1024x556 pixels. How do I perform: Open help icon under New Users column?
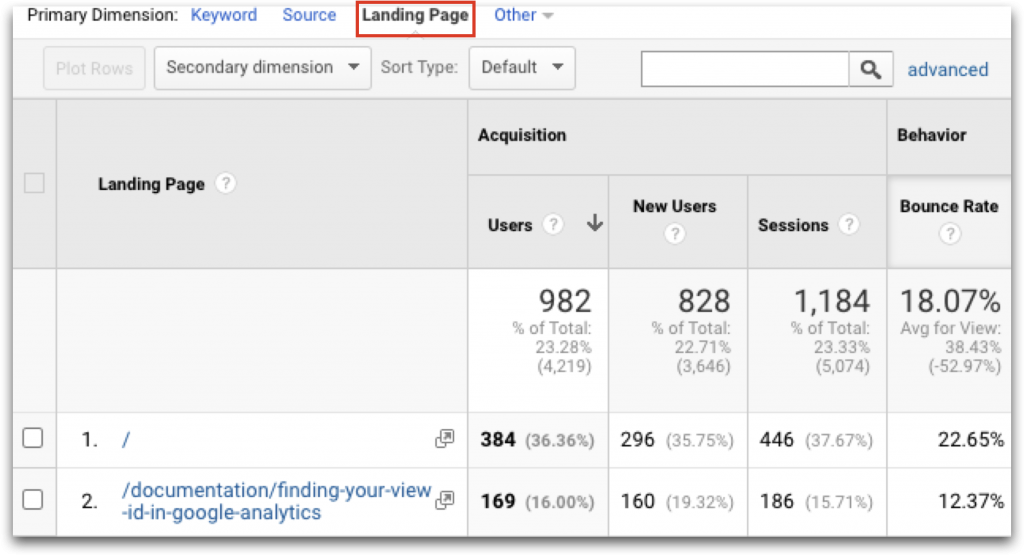pos(675,233)
